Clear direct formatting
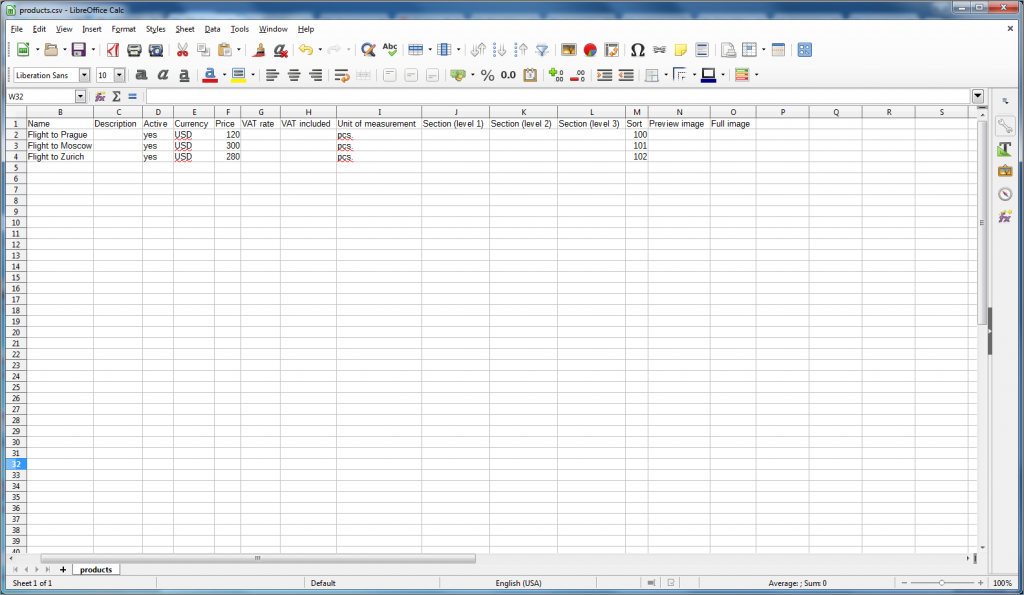This screenshot has height=595, width=1024. point(281,50)
